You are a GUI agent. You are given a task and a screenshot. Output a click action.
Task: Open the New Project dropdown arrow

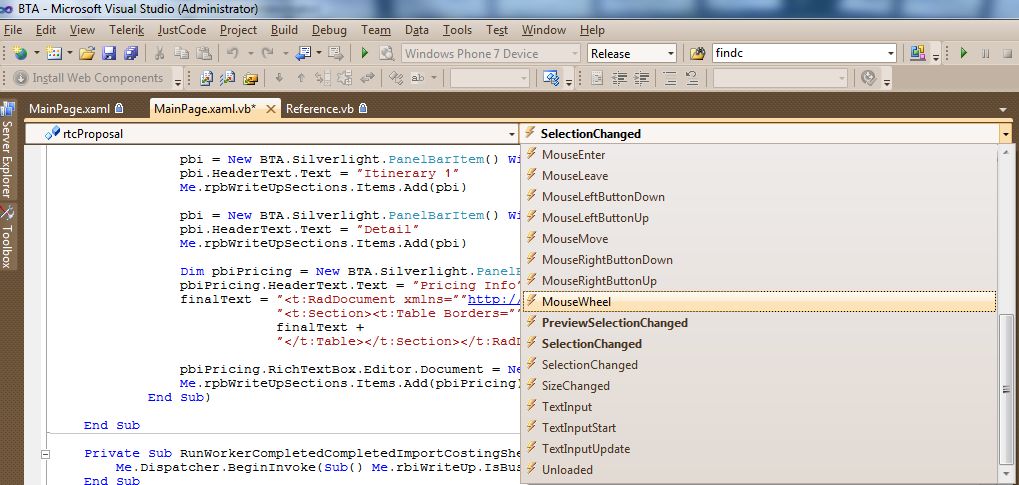click(x=36, y=53)
